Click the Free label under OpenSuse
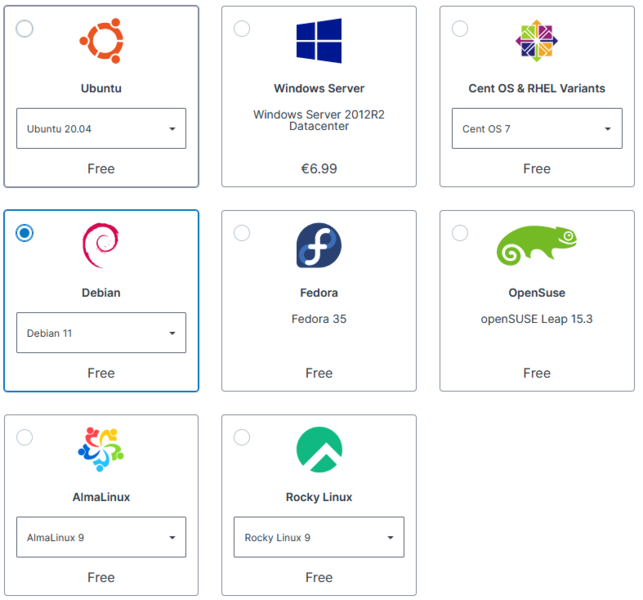This screenshot has height=600, width=643. pyautogui.click(x=537, y=373)
